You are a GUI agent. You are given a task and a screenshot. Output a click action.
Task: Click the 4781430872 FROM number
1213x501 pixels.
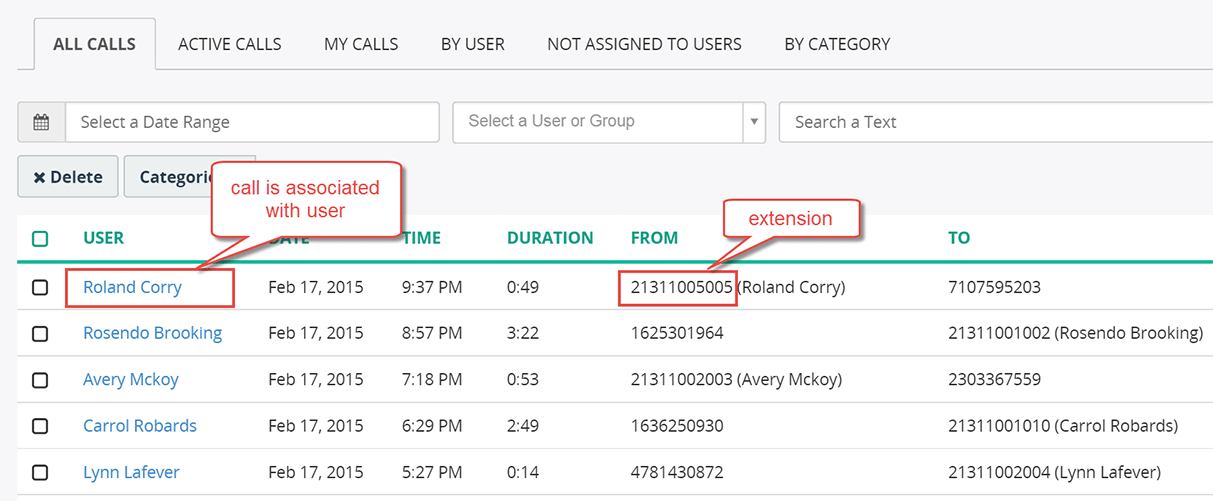(x=677, y=471)
